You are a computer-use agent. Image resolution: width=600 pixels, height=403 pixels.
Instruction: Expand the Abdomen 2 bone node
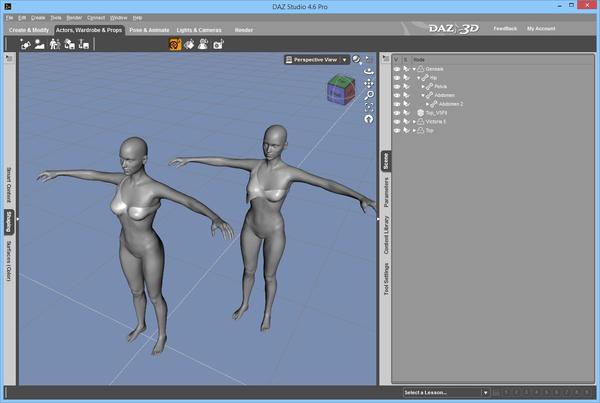[x=428, y=104]
